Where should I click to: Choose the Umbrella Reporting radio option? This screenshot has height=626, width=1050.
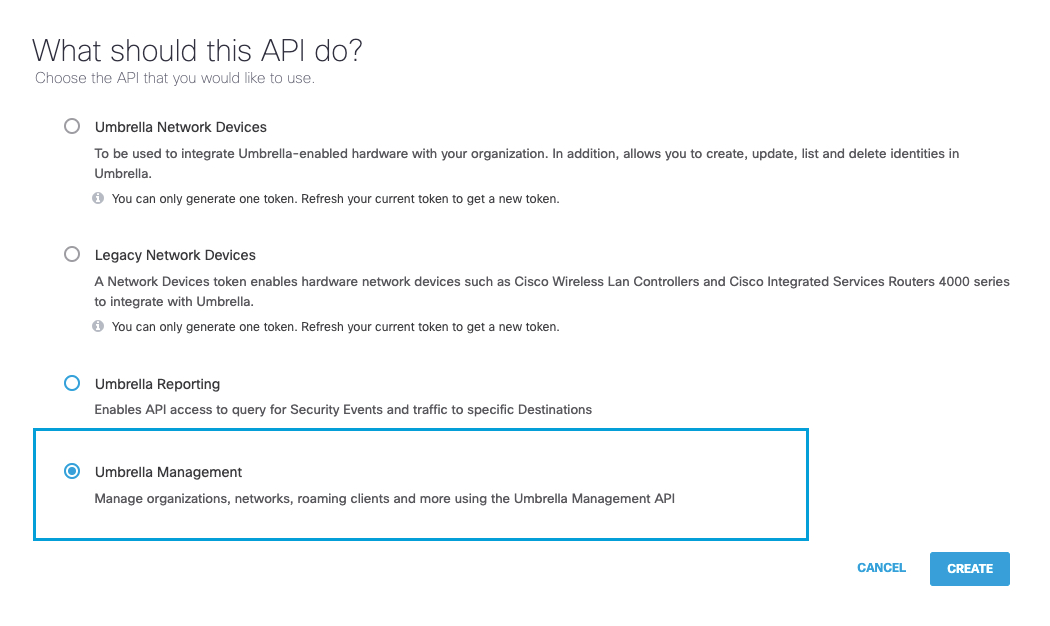click(x=72, y=383)
